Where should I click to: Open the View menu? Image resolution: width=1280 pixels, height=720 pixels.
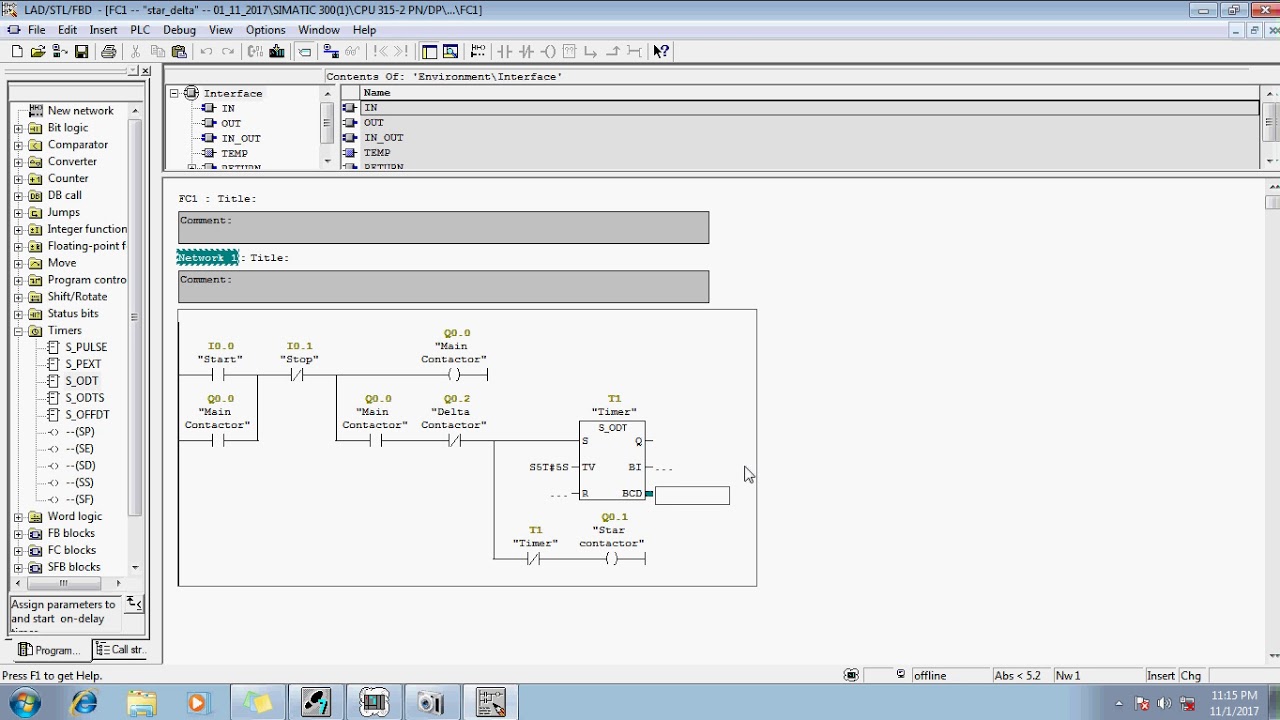click(221, 30)
